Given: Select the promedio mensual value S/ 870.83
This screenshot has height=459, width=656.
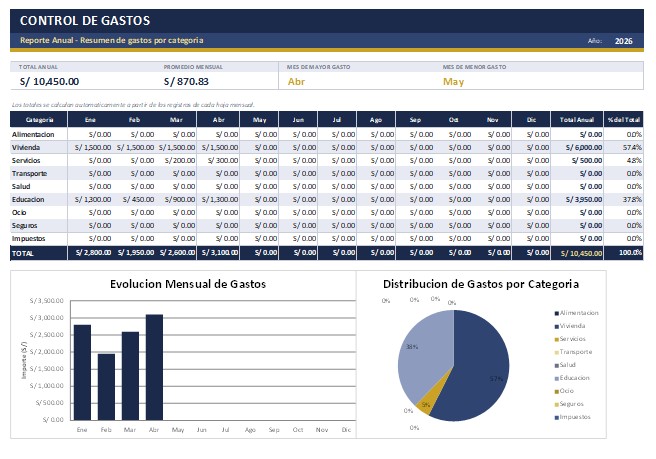Looking at the screenshot, I should tap(186, 82).
